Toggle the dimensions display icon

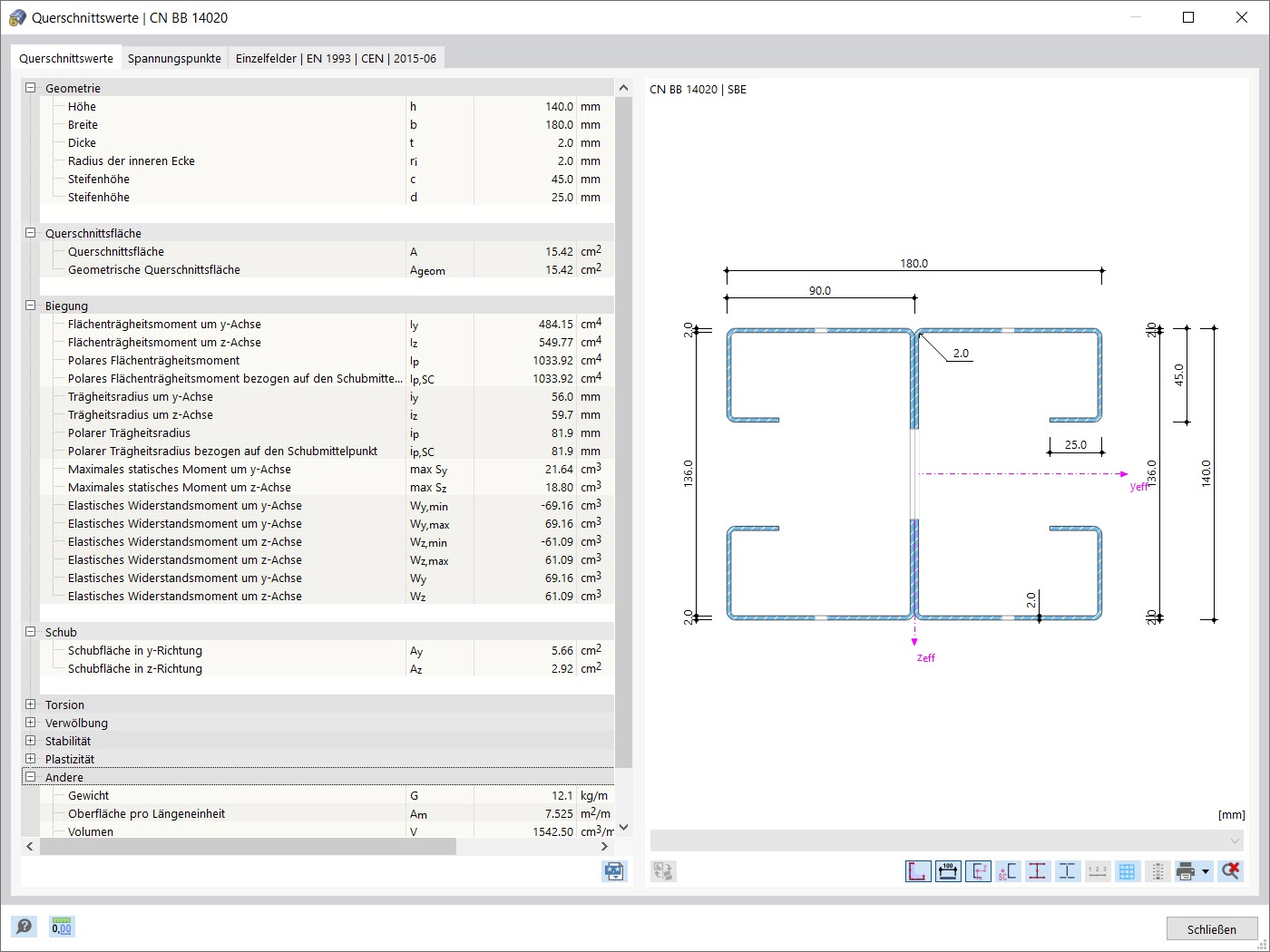pos(948,871)
